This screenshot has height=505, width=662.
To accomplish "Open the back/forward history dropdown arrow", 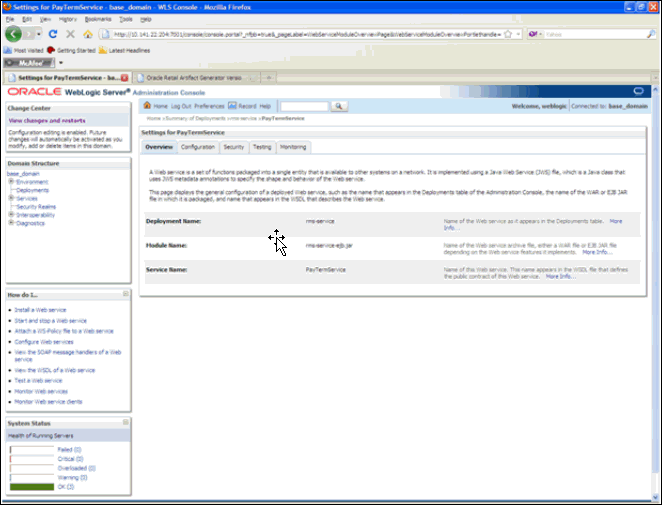I will (39, 34).
